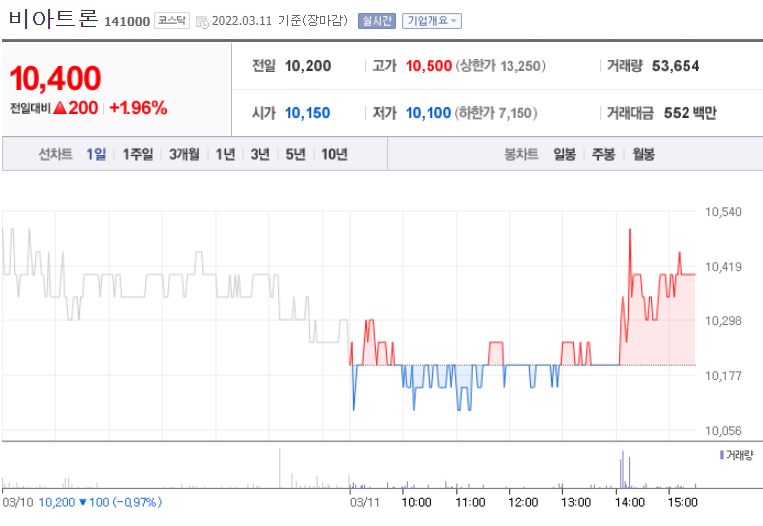The width and height of the screenshot is (763, 526).
Task: Click the 10,056 y-axis label
Action: (x=723, y=431)
